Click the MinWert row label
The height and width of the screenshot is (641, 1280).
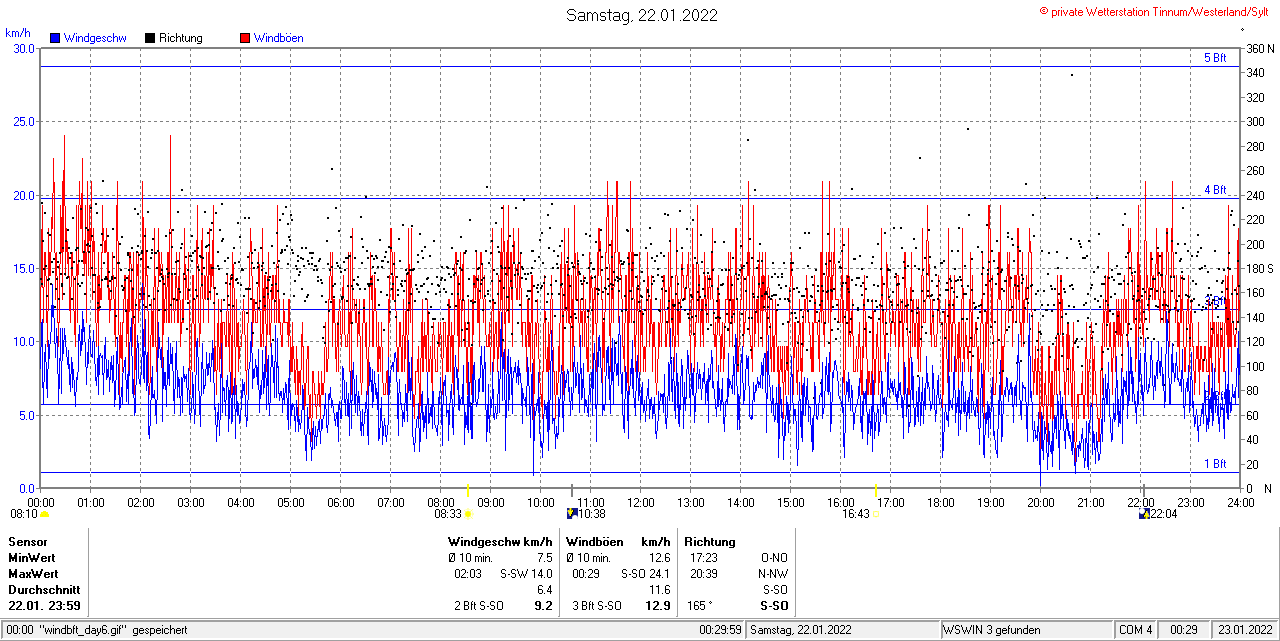pos(32,557)
